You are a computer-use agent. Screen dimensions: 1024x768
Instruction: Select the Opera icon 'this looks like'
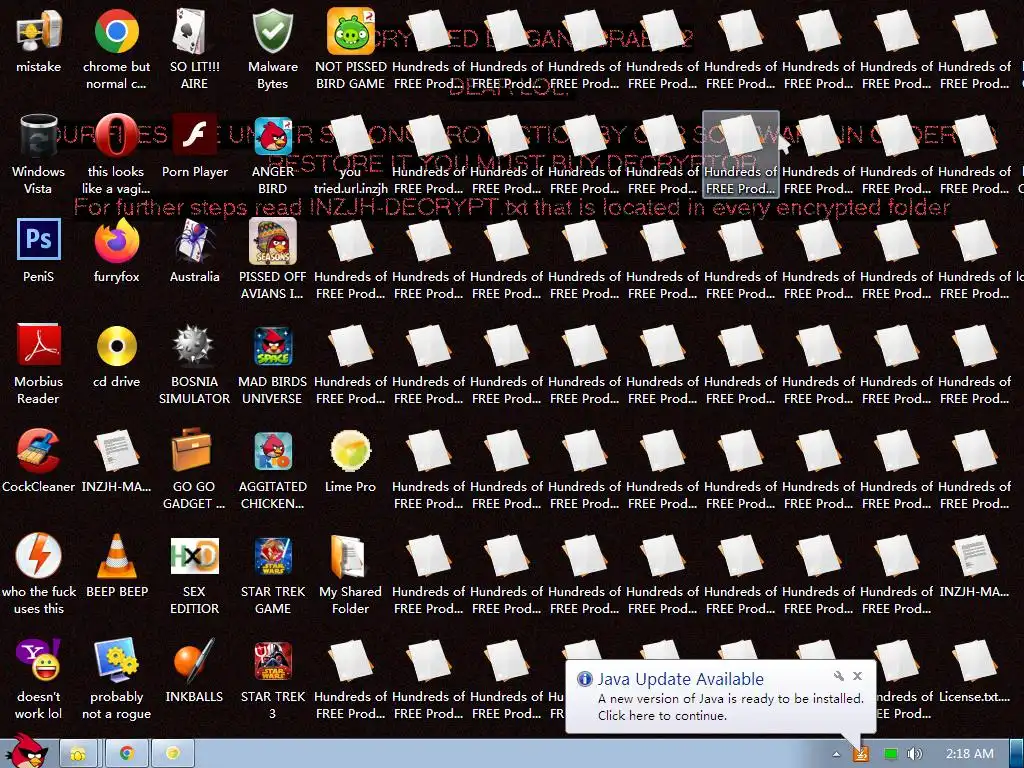116,136
